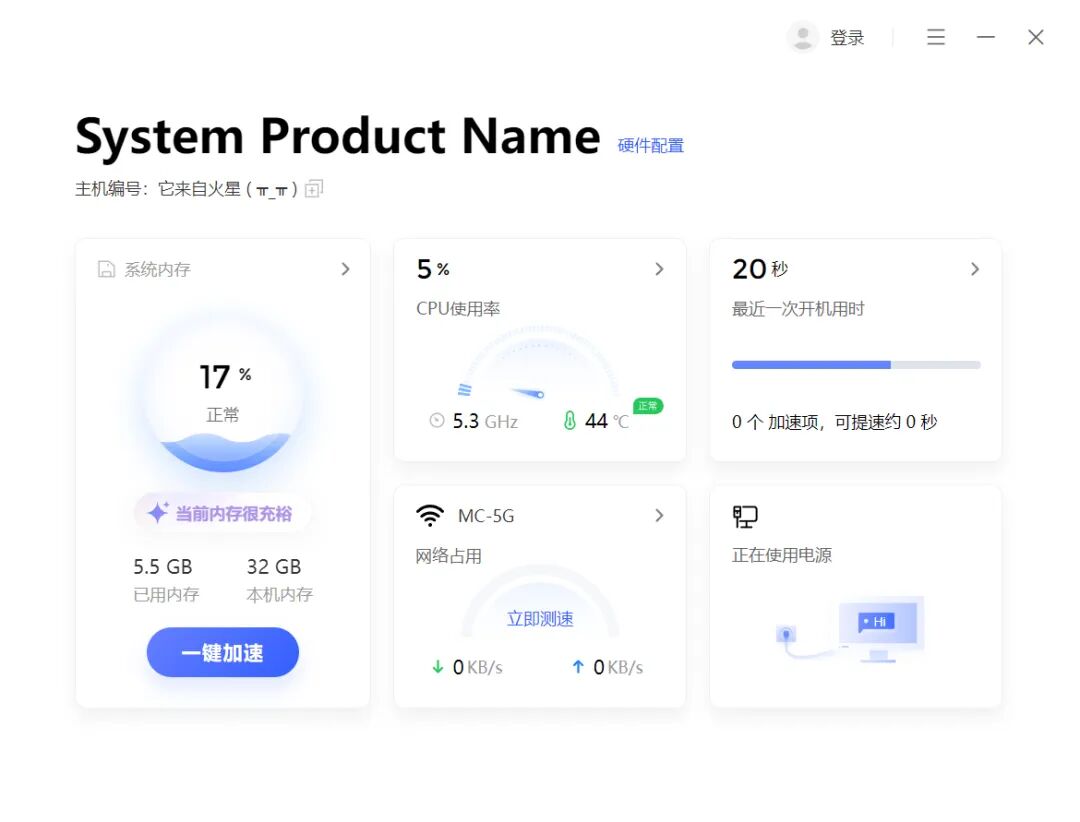
Task: Click the 登录 login link
Action: (x=847, y=37)
